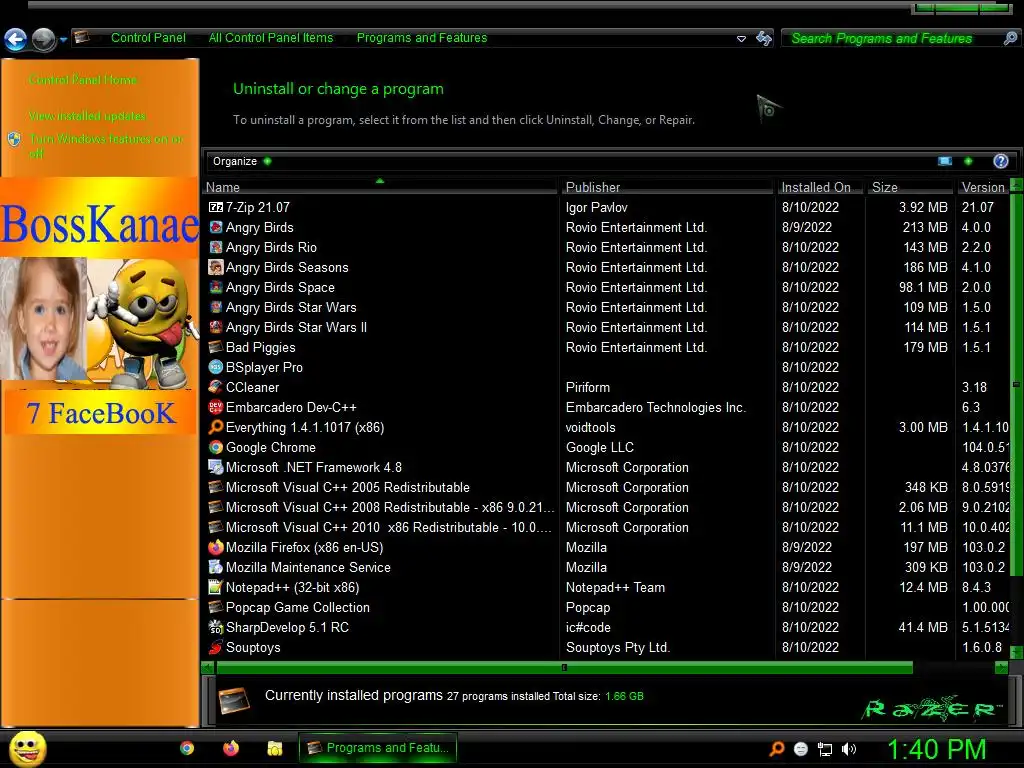The width and height of the screenshot is (1024, 768).
Task: Click the SharpDevelop 5.1 RC icon
Action: (216, 628)
